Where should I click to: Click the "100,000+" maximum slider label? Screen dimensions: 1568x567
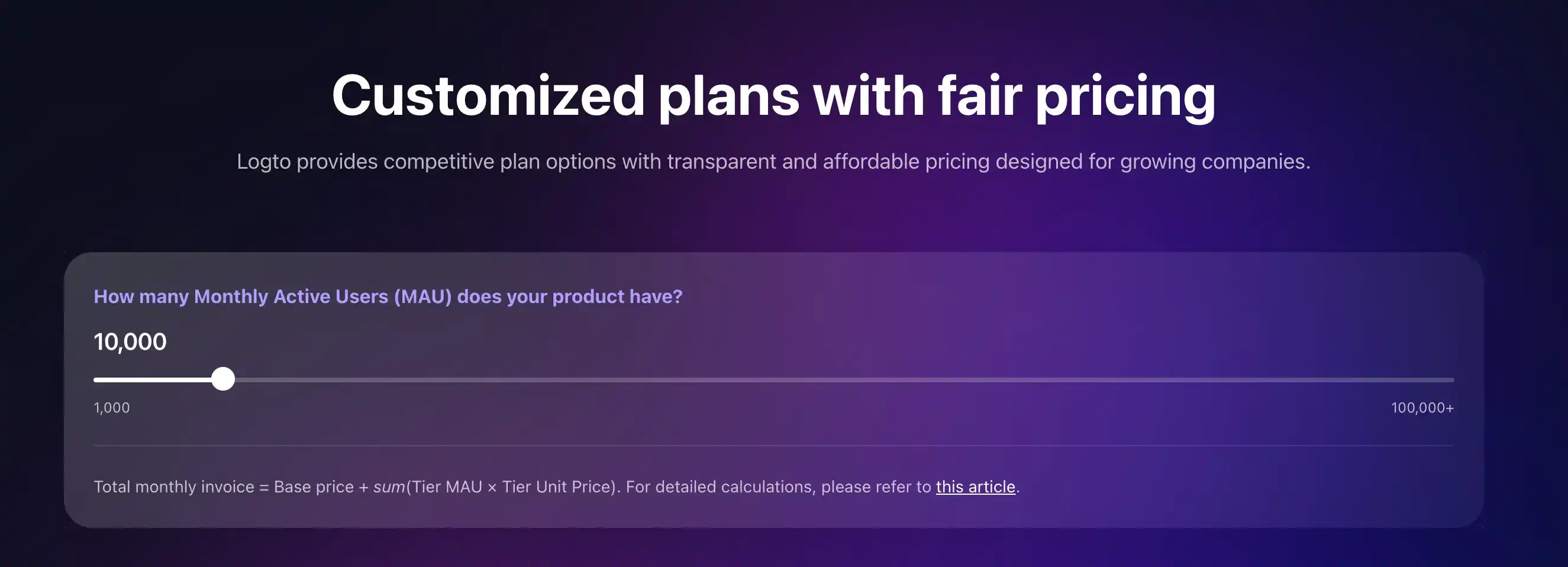coord(1422,407)
